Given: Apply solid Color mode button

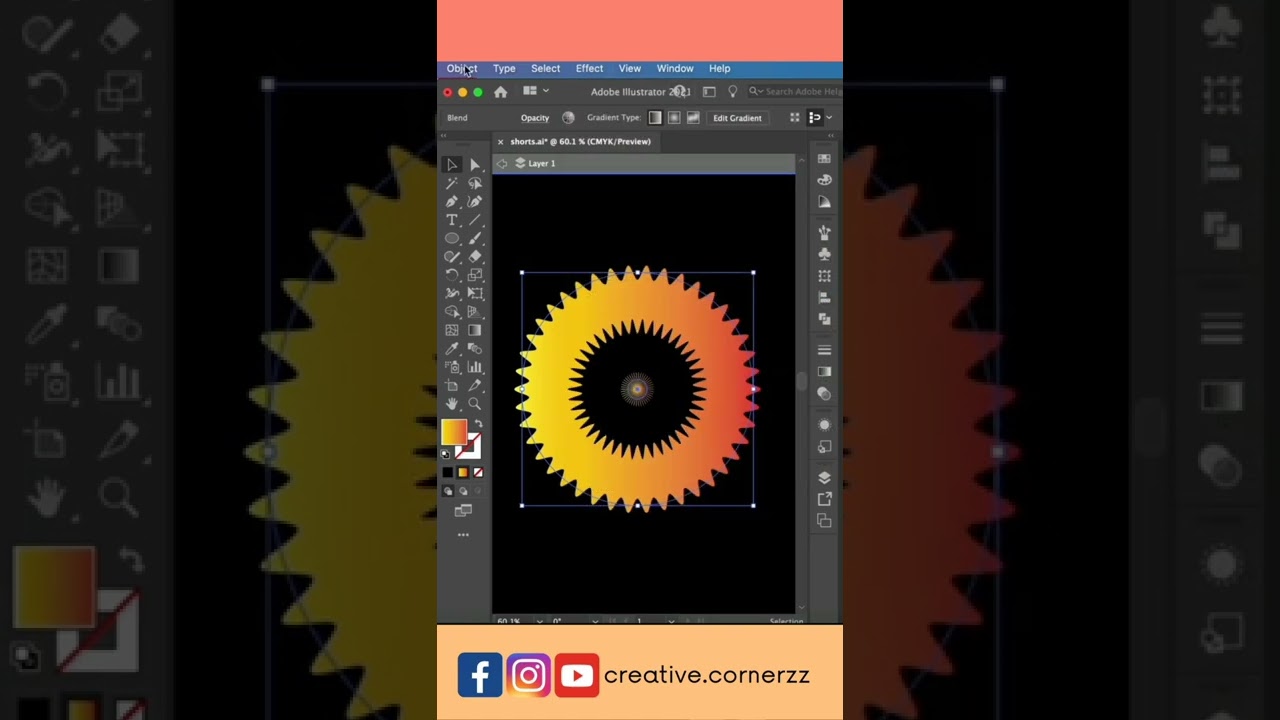Looking at the screenshot, I should (448, 472).
